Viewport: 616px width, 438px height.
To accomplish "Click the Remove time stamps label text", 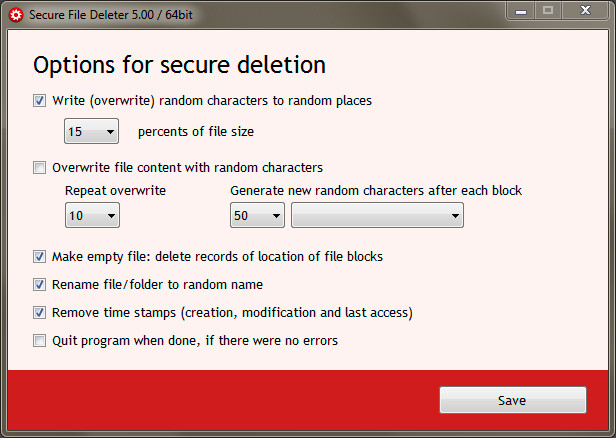I will coord(232,313).
